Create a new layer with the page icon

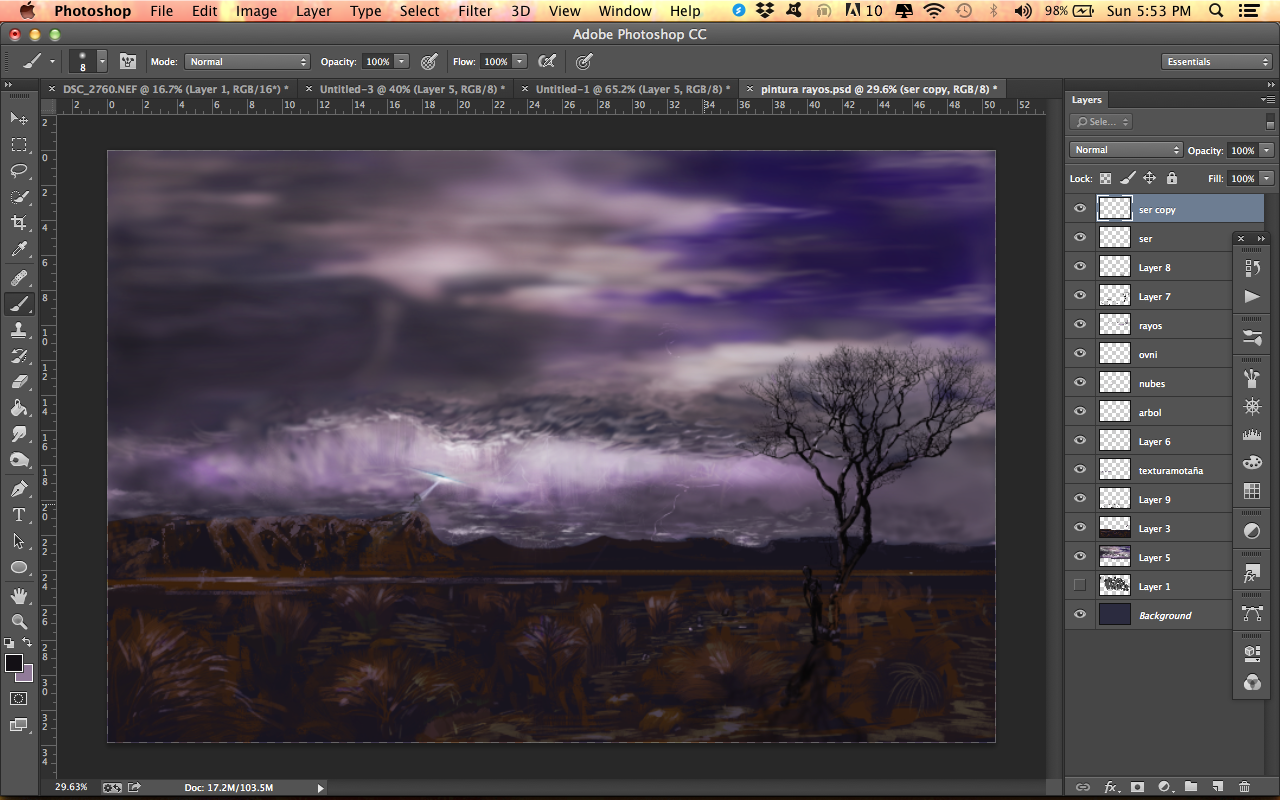click(1218, 788)
